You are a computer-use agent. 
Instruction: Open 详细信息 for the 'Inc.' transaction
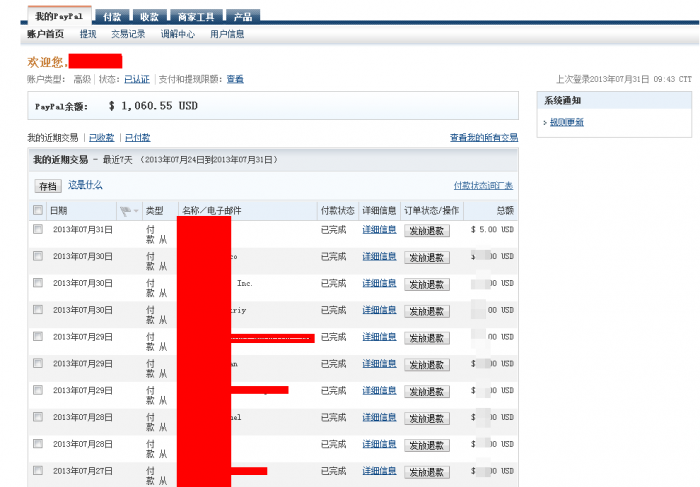[379, 283]
